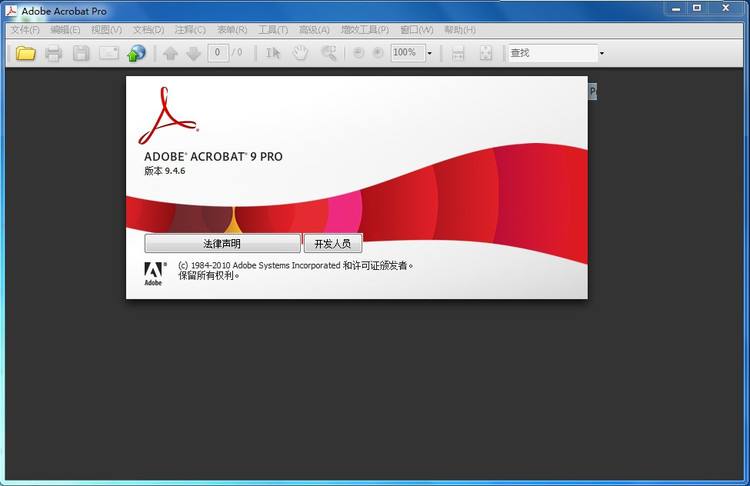Click the page number input field
Viewport: 750px width, 486px height.
[218, 53]
